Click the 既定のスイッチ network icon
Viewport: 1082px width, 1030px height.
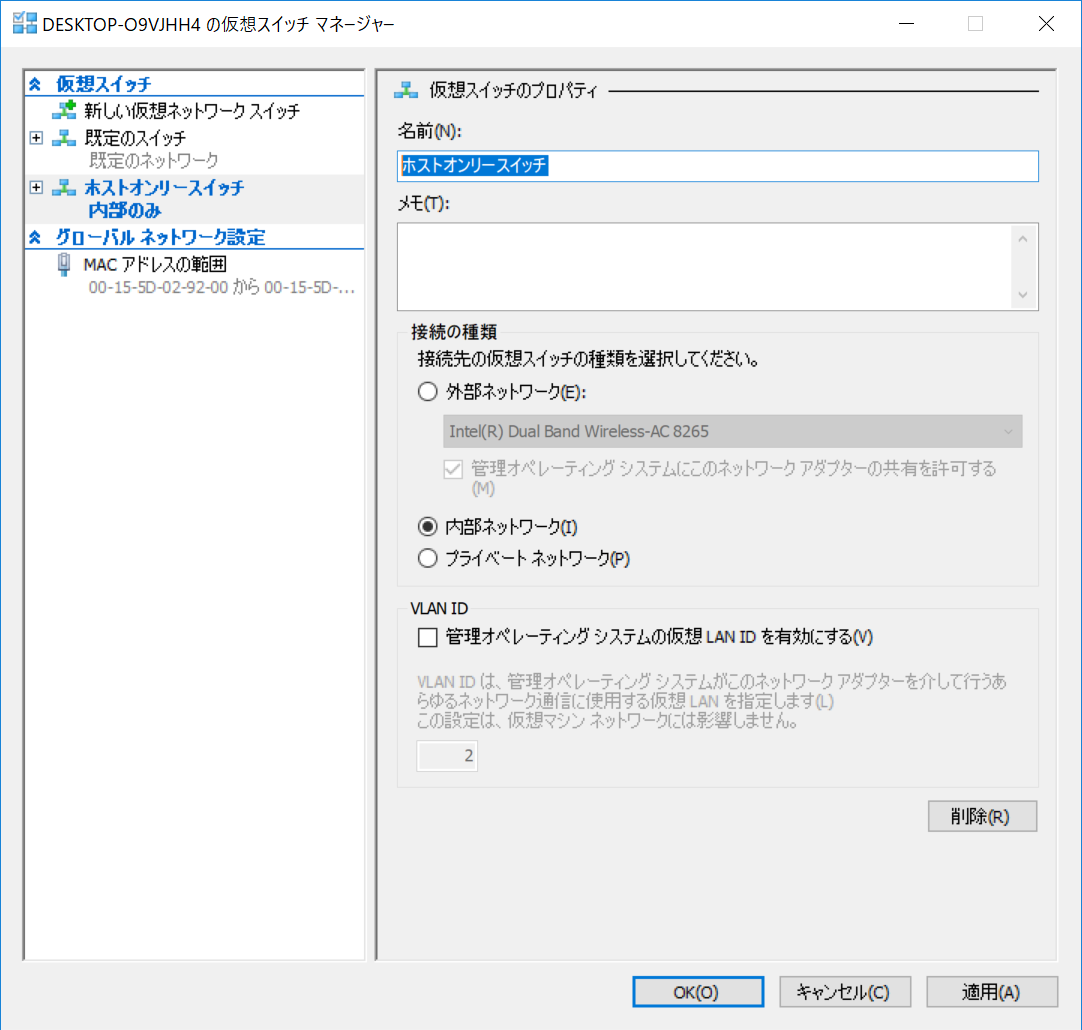pos(64,138)
